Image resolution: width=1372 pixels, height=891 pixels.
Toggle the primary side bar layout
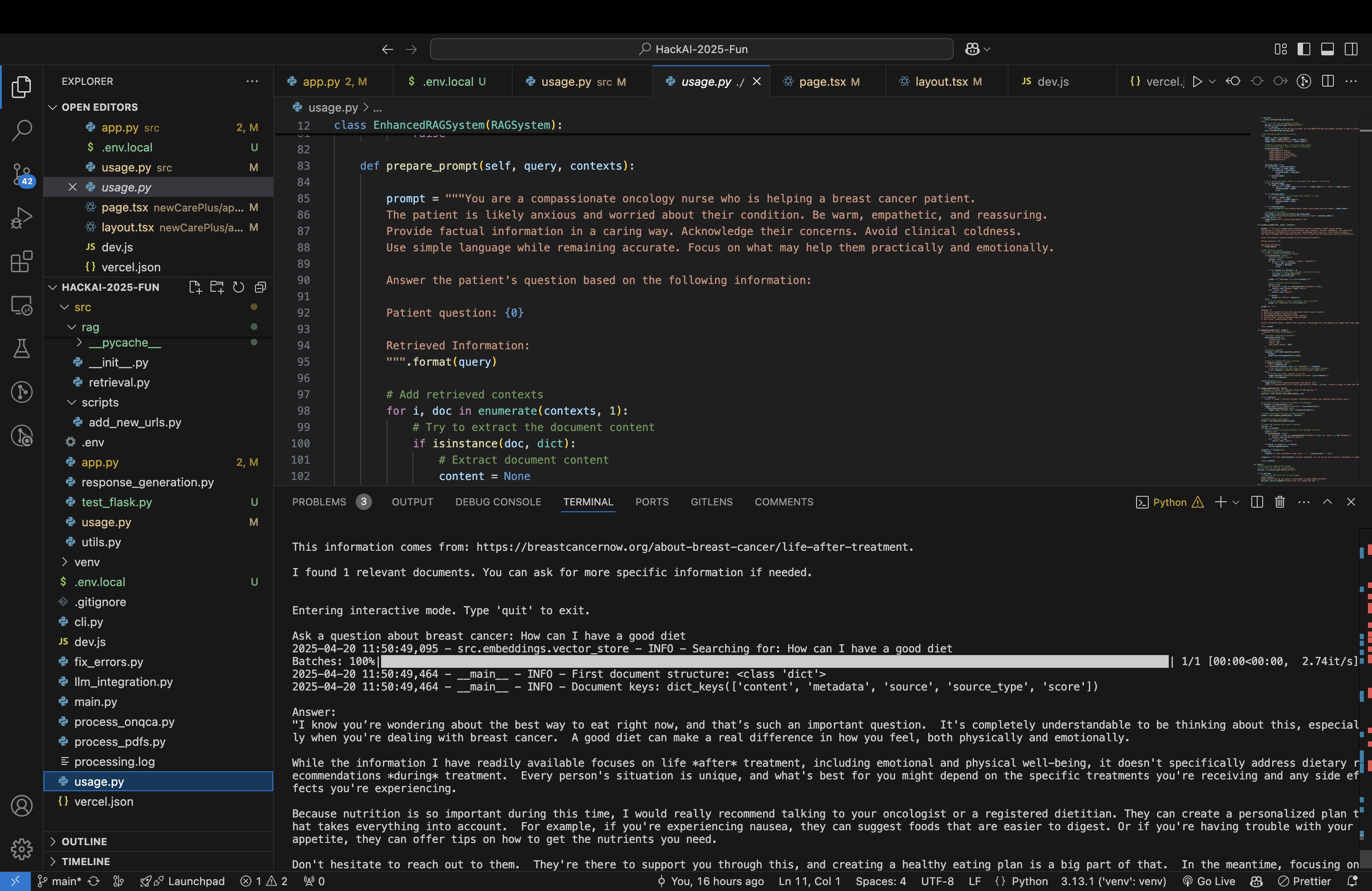tap(1304, 49)
